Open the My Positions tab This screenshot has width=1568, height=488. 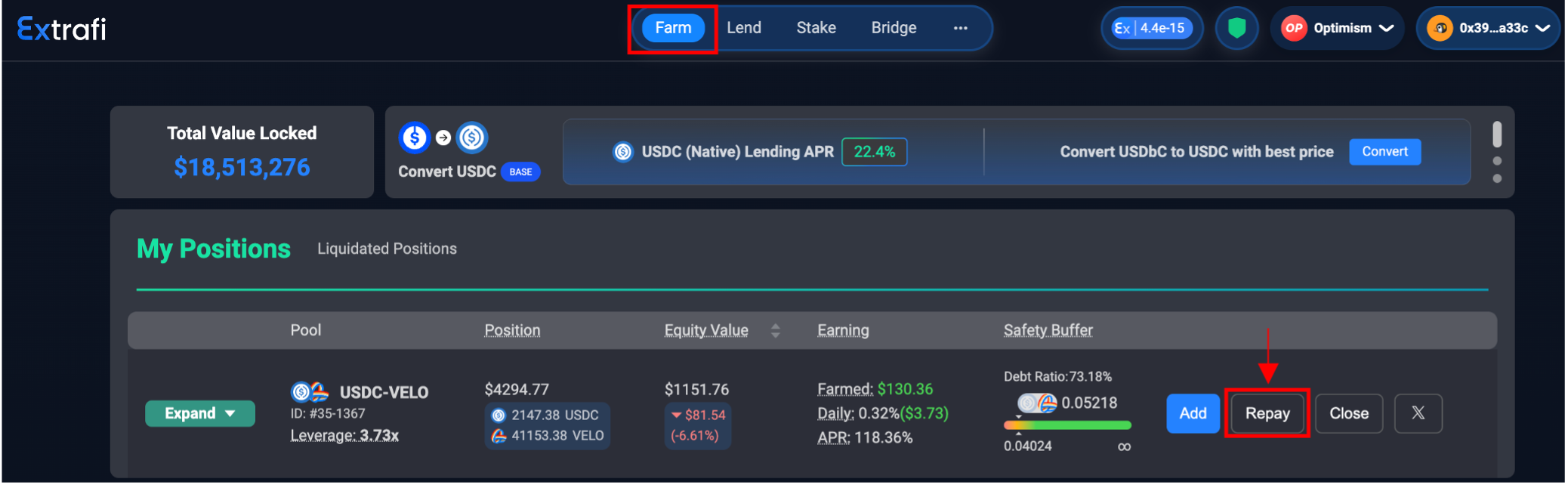point(213,249)
